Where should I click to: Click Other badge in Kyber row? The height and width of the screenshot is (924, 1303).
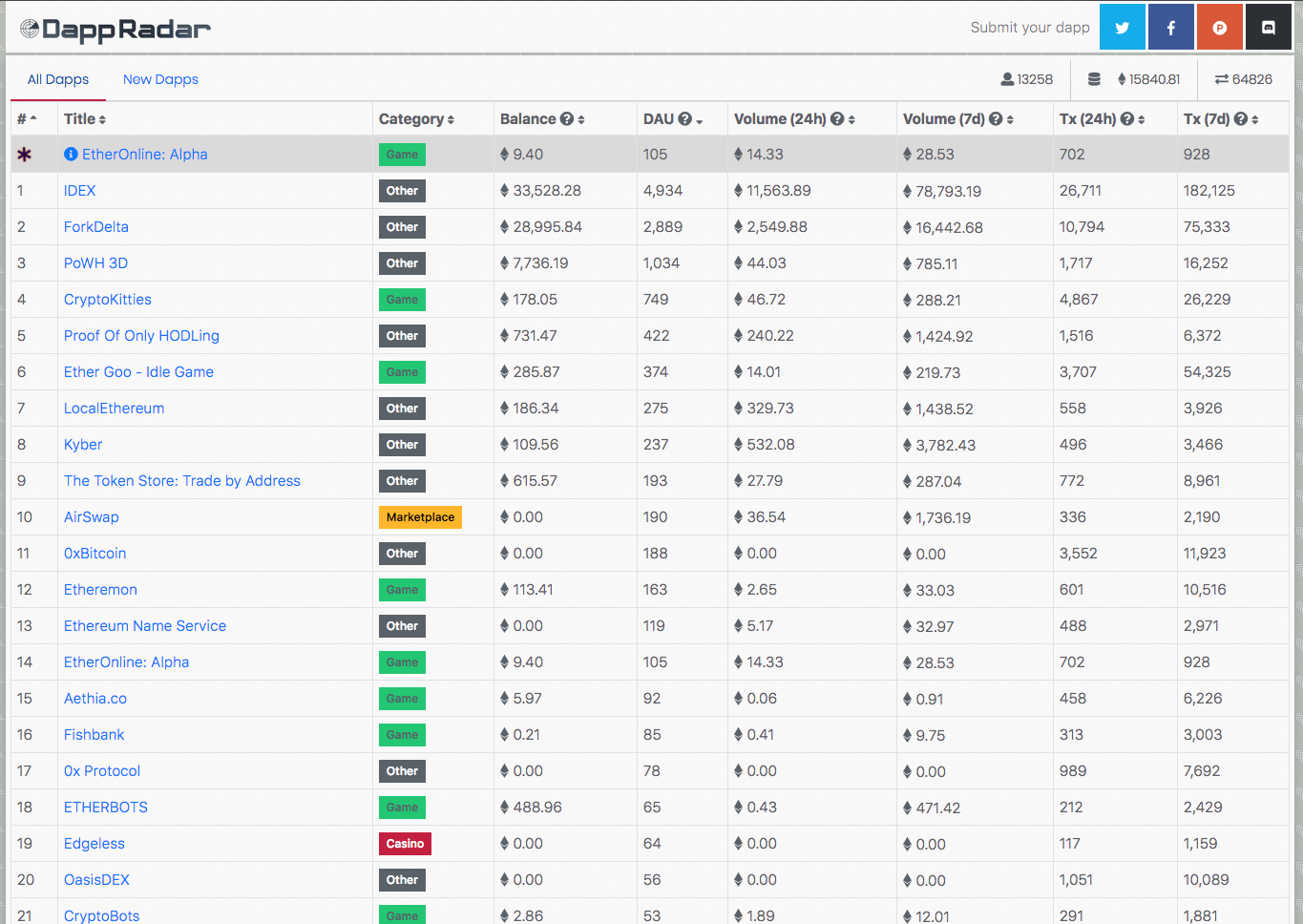(402, 444)
